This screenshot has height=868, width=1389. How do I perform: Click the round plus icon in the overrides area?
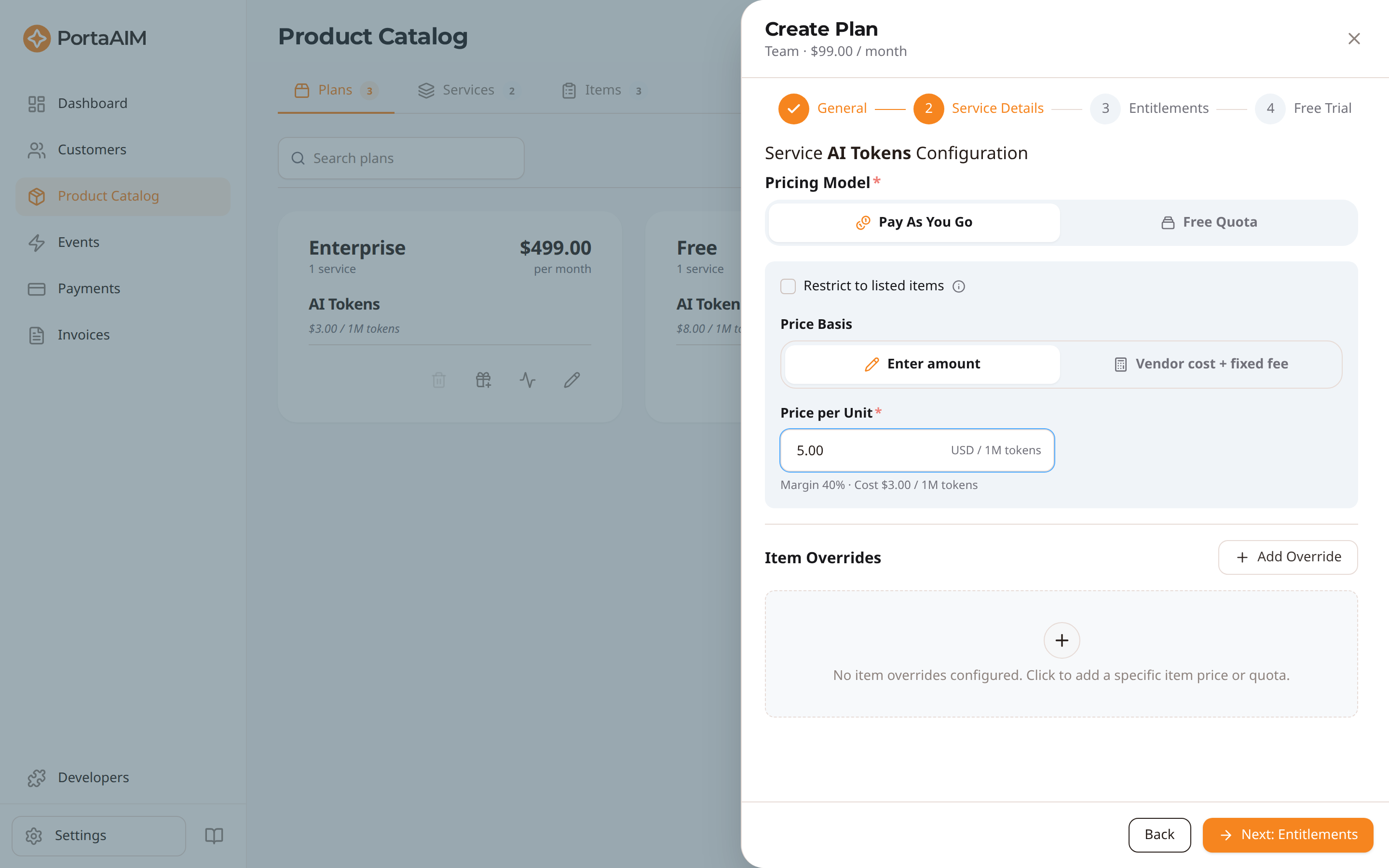1061,640
